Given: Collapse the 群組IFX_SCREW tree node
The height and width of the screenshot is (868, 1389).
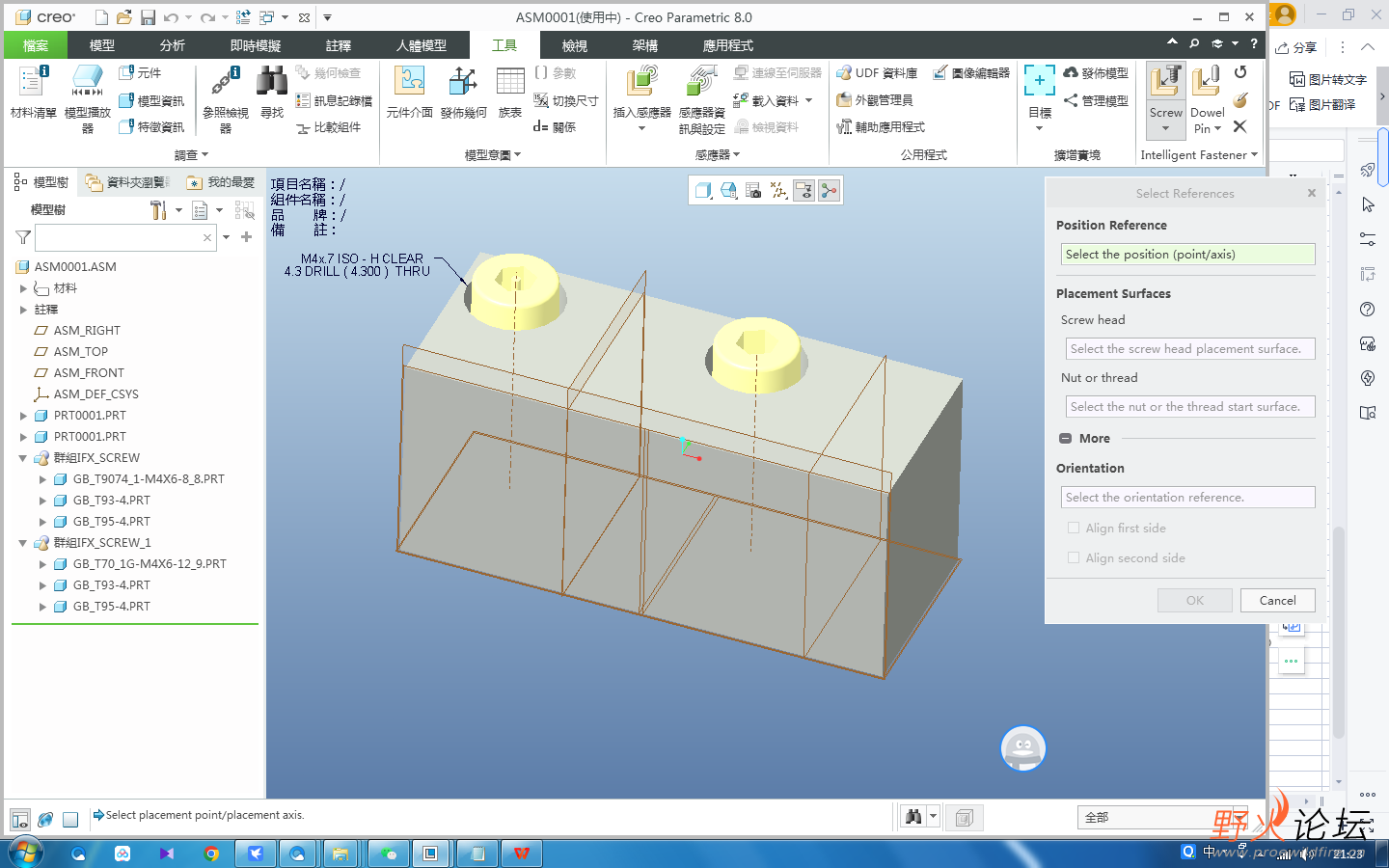Looking at the screenshot, I should coord(22,458).
